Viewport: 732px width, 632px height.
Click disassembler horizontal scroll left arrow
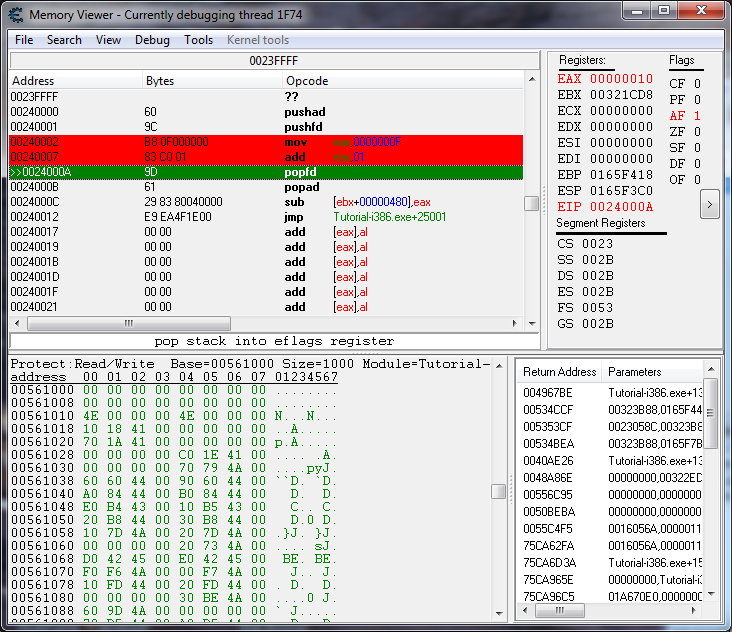point(17,323)
